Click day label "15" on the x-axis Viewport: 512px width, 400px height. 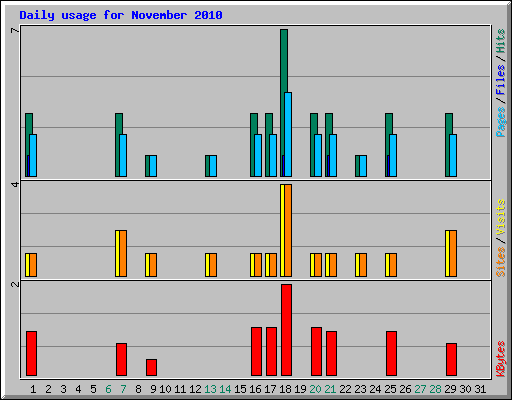point(240,389)
